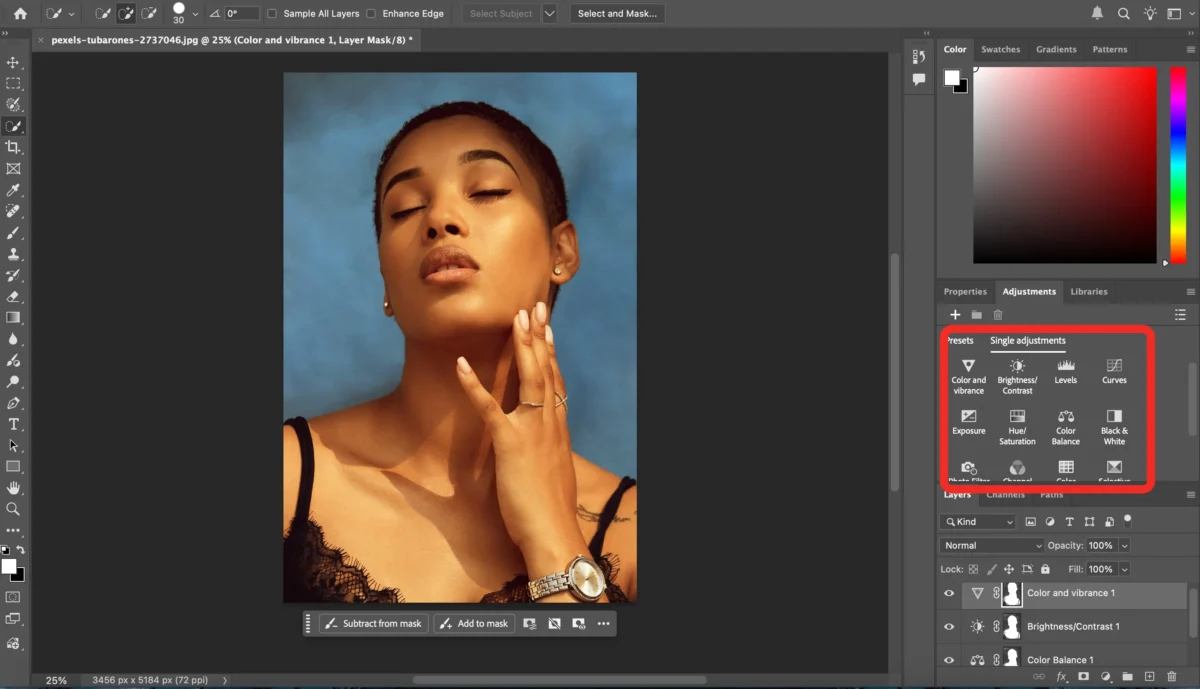Screen dimensions: 1200x689
Task: Select the Frame tool
Action: pos(14,169)
